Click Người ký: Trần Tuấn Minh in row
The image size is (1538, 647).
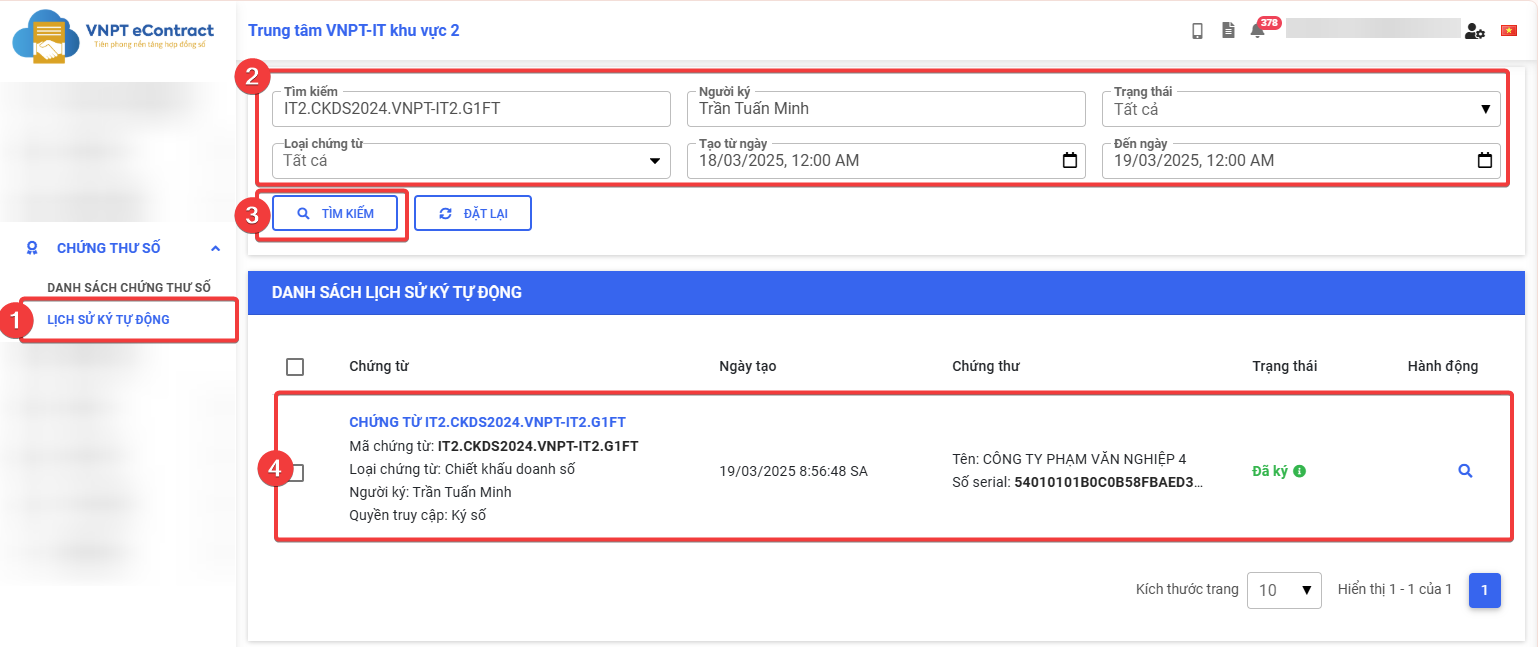coord(430,492)
